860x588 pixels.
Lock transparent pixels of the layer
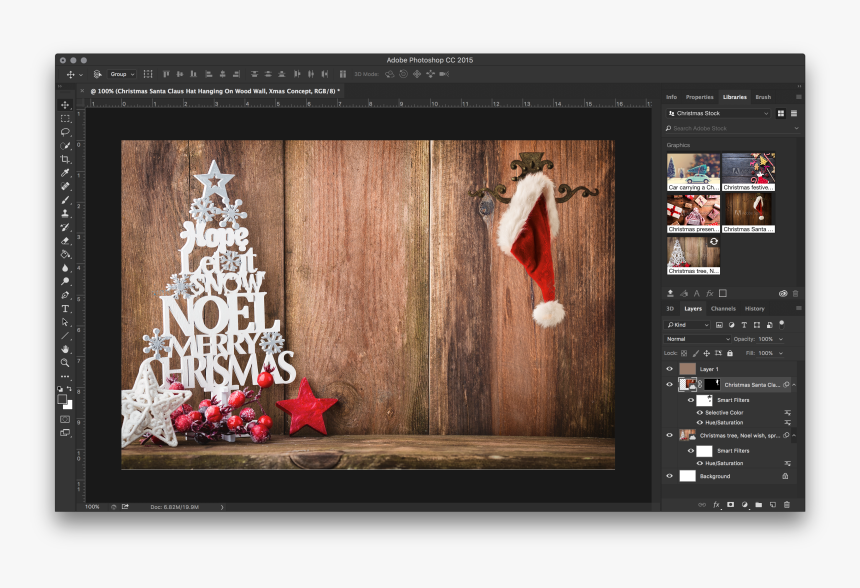coord(683,353)
